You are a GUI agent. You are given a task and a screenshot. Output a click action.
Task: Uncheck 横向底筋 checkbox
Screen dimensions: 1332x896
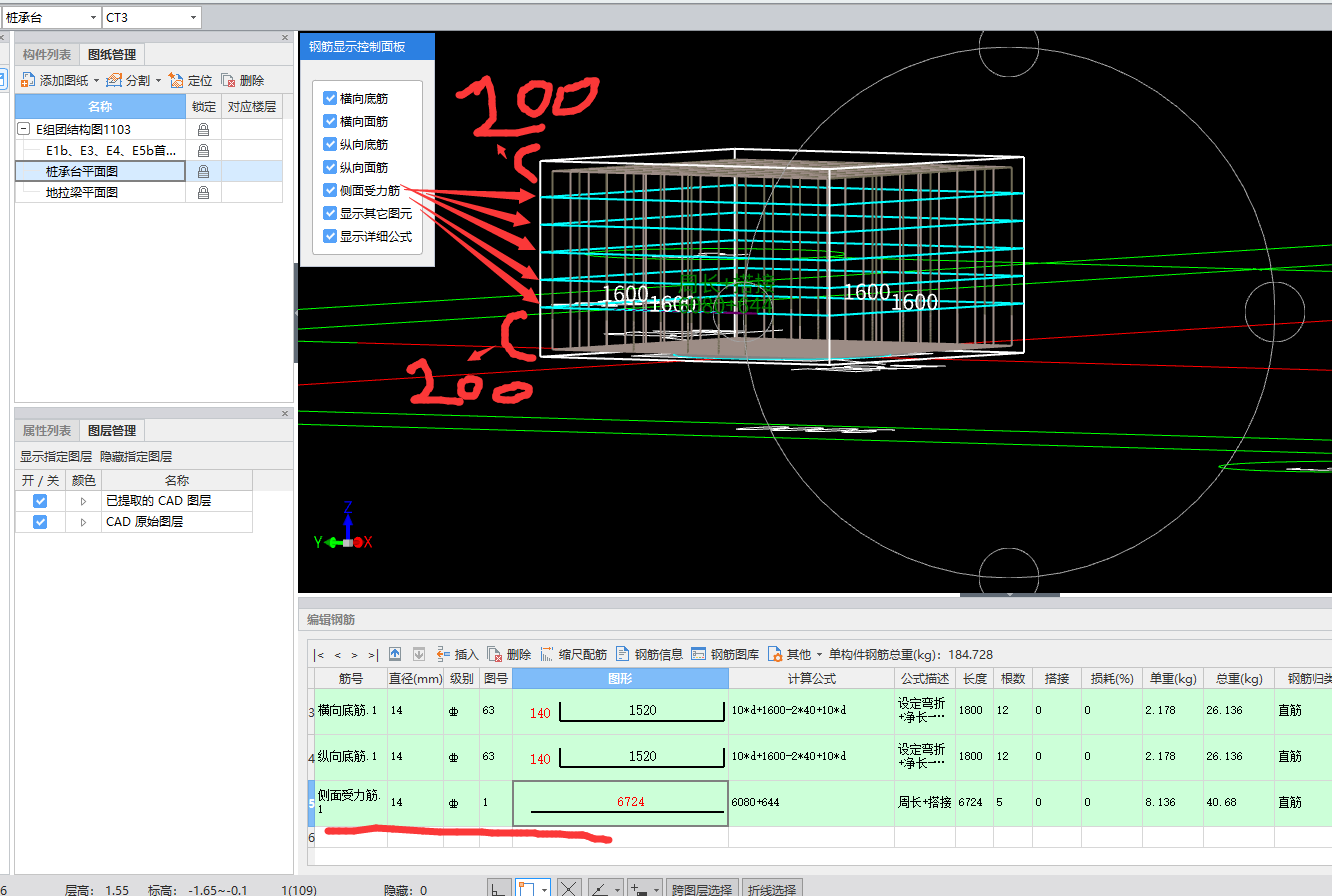(330, 98)
